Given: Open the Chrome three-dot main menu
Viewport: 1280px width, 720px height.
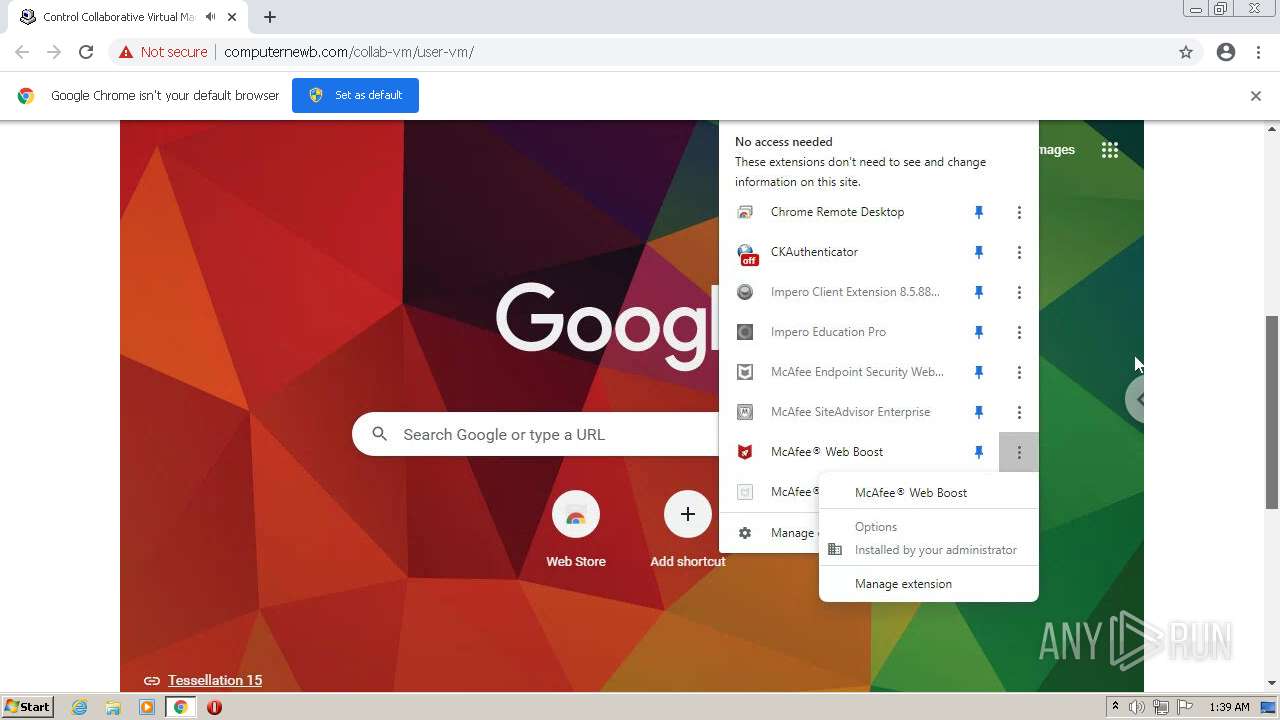Looking at the screenshot, I should coord(1259,52).
